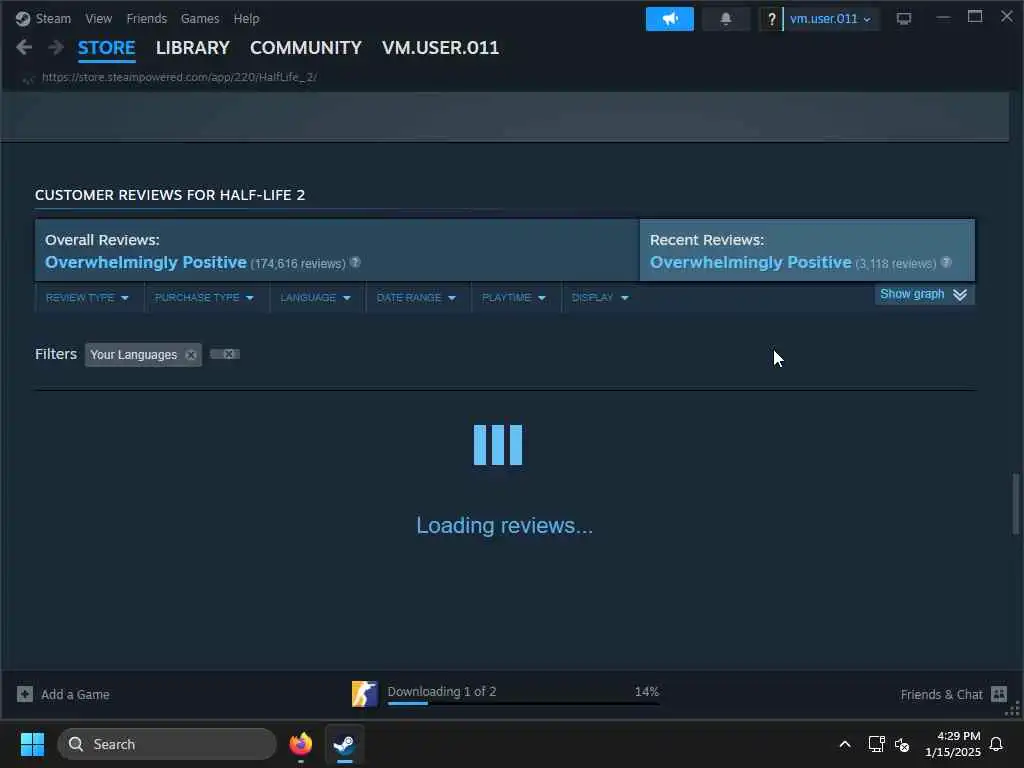The width and height of the screenshot is (1024, 768).
Task: Expand the Playtime filter dropdown
Action: [x=513, y=298]
